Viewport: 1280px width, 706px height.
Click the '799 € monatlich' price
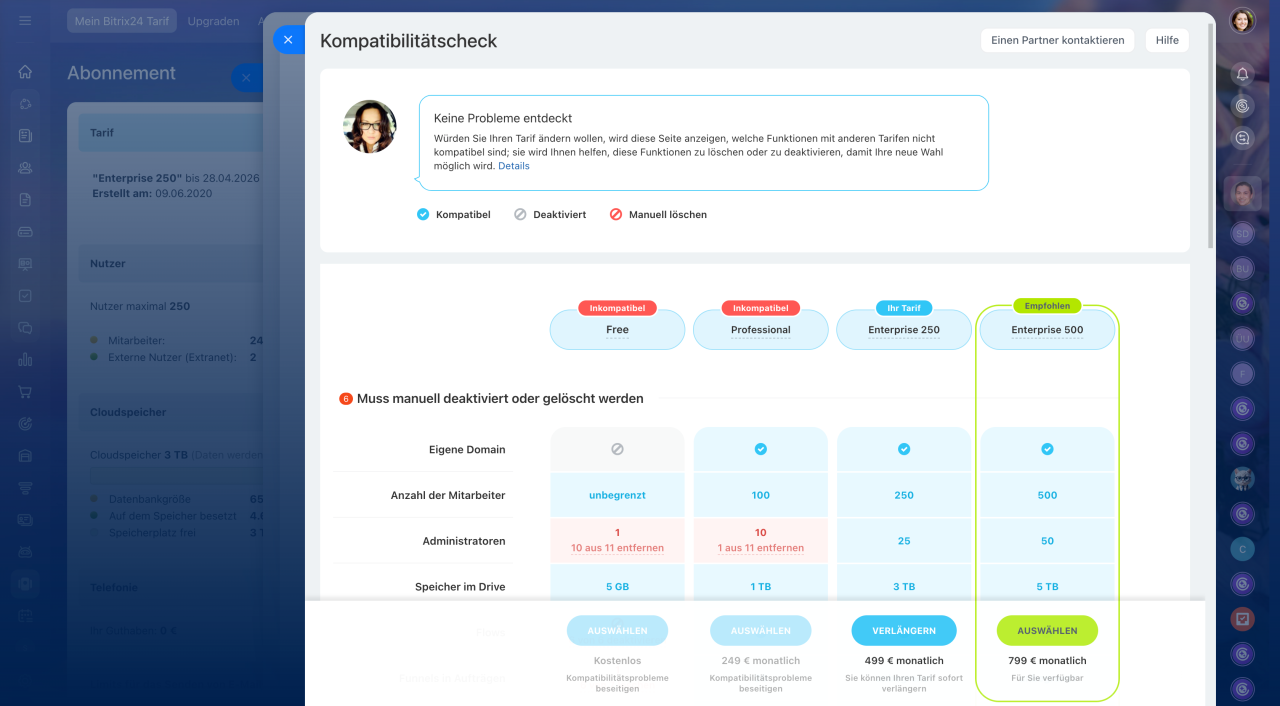pyautogui.click(x=1047, y=661)
